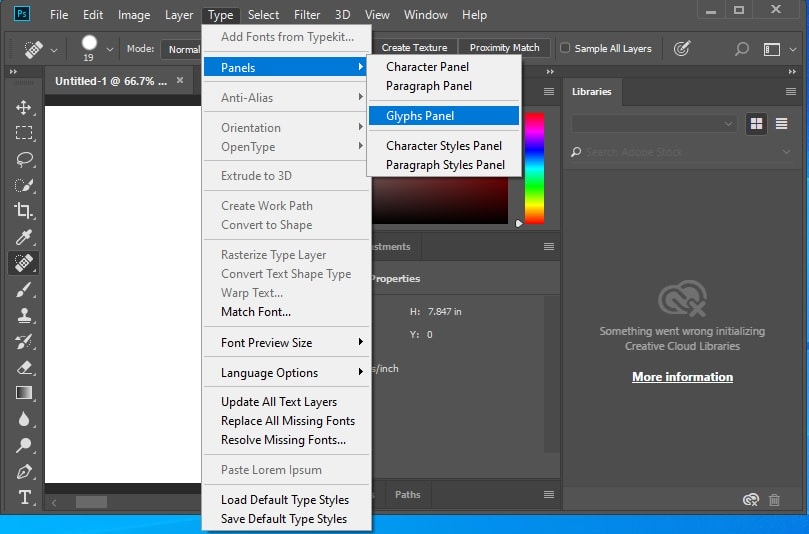Expand the toolbar with double-arrow
This screenshot has height=534, width=809.
(x=13, y=72)
